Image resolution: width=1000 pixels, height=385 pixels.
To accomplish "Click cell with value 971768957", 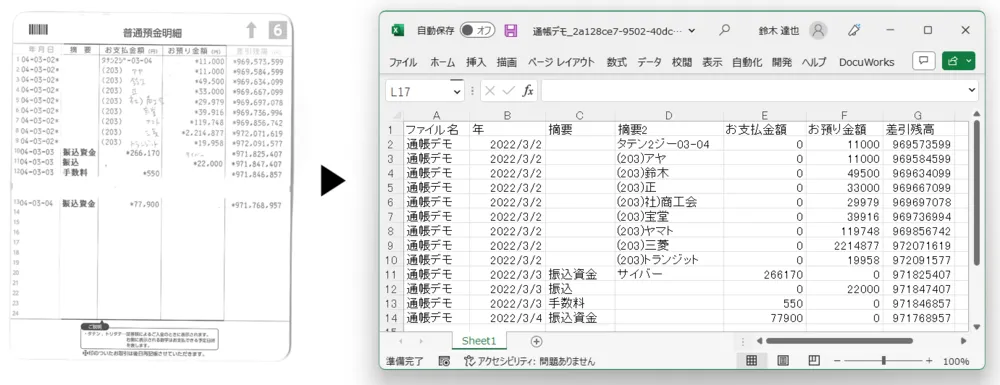I will 918,317.
